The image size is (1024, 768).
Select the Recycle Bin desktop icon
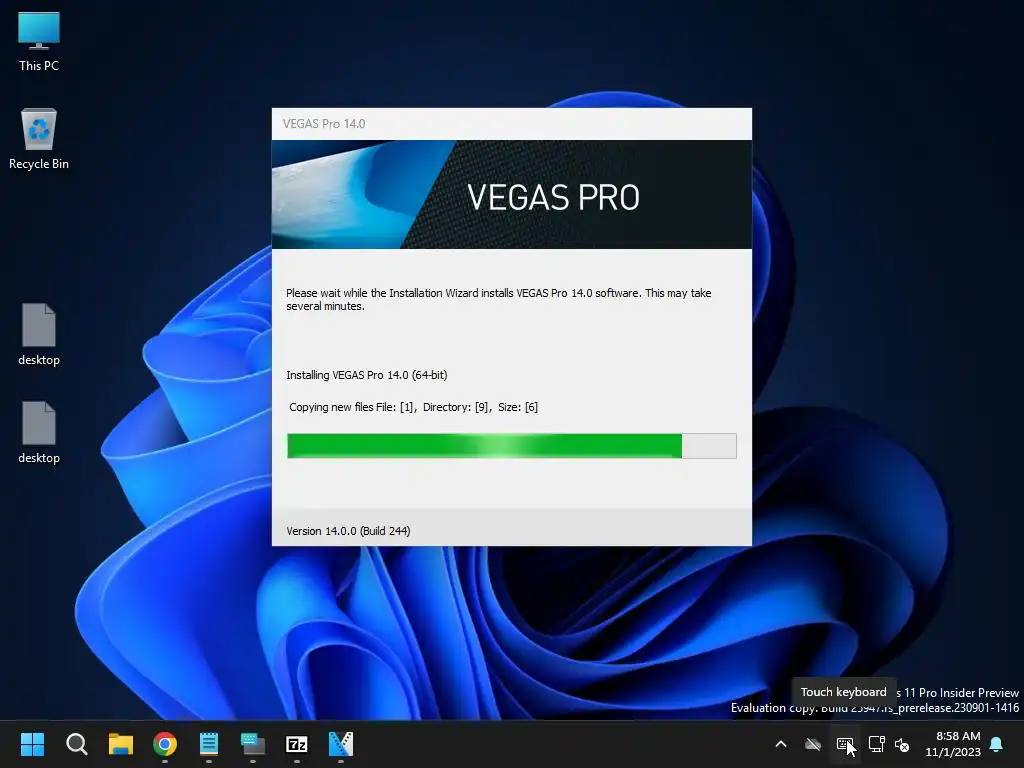tap(39, 139)
